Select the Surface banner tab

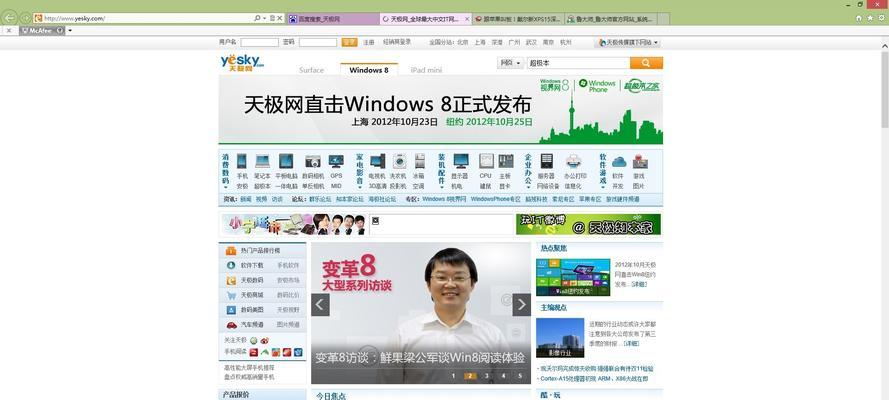coord(311,70)
